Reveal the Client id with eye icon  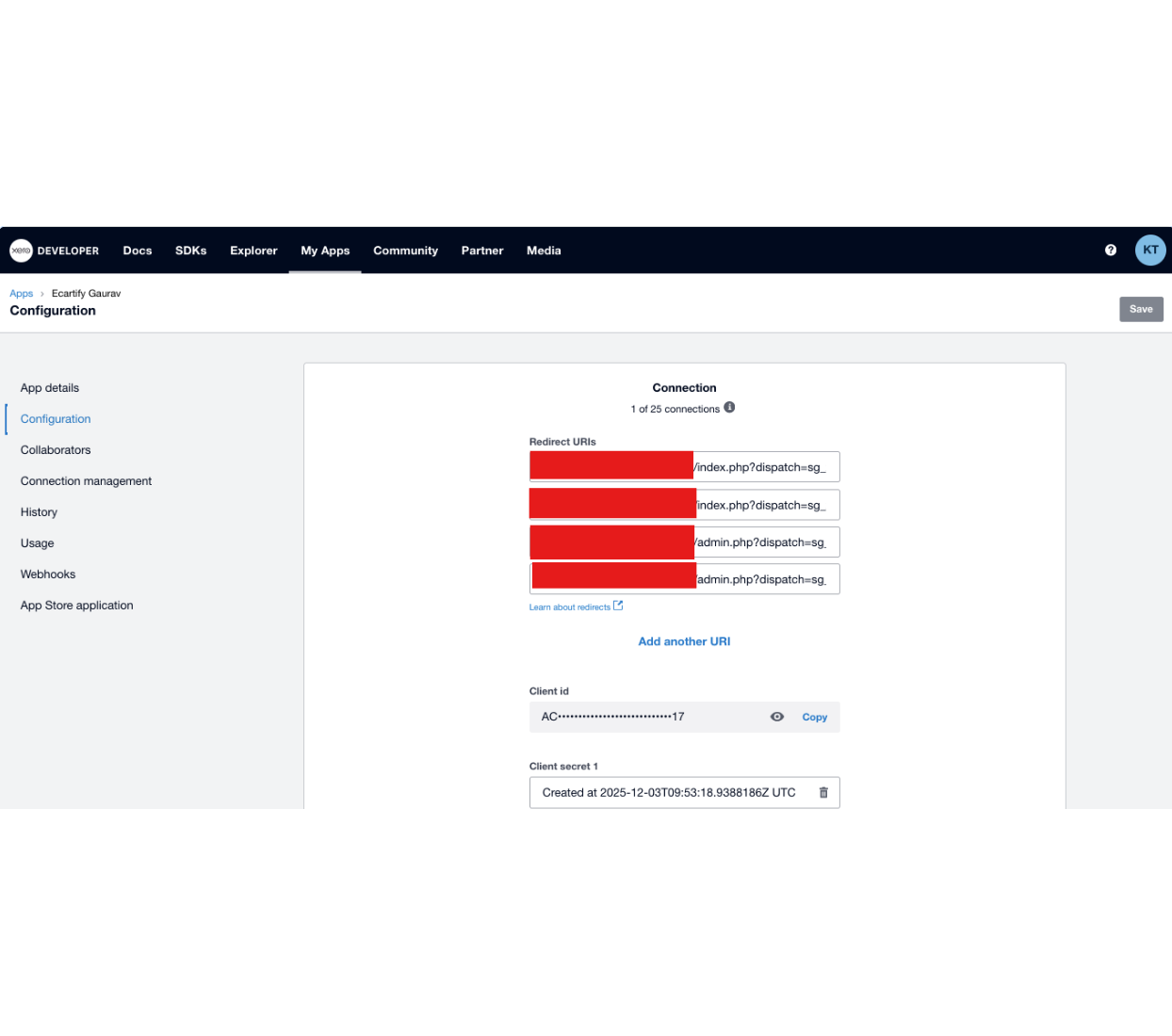777,717
